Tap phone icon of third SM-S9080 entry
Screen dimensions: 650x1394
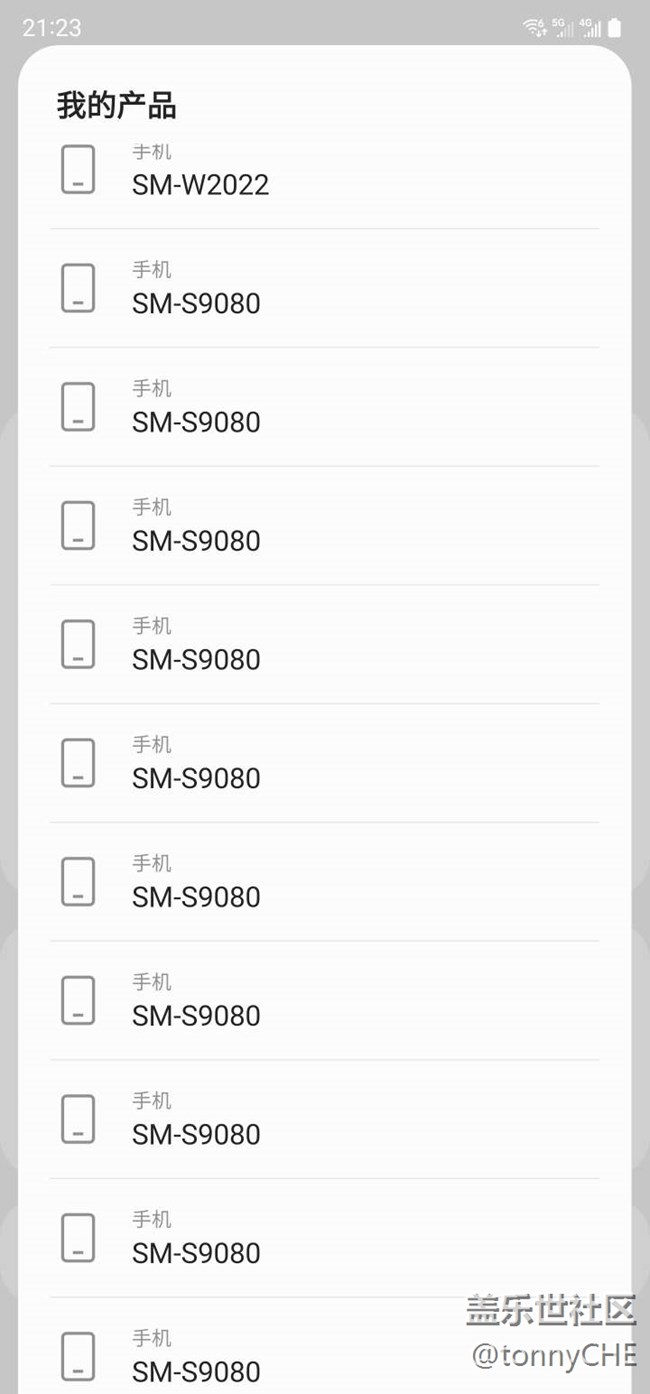tap(78, 526)
